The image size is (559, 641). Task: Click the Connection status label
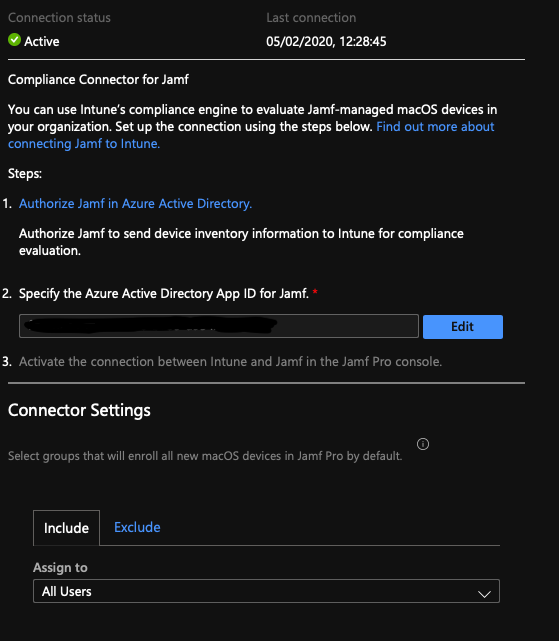pos(59,18)
